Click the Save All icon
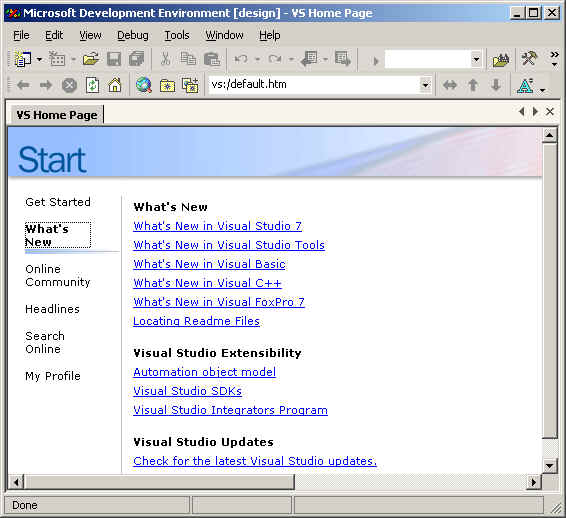 136,59
